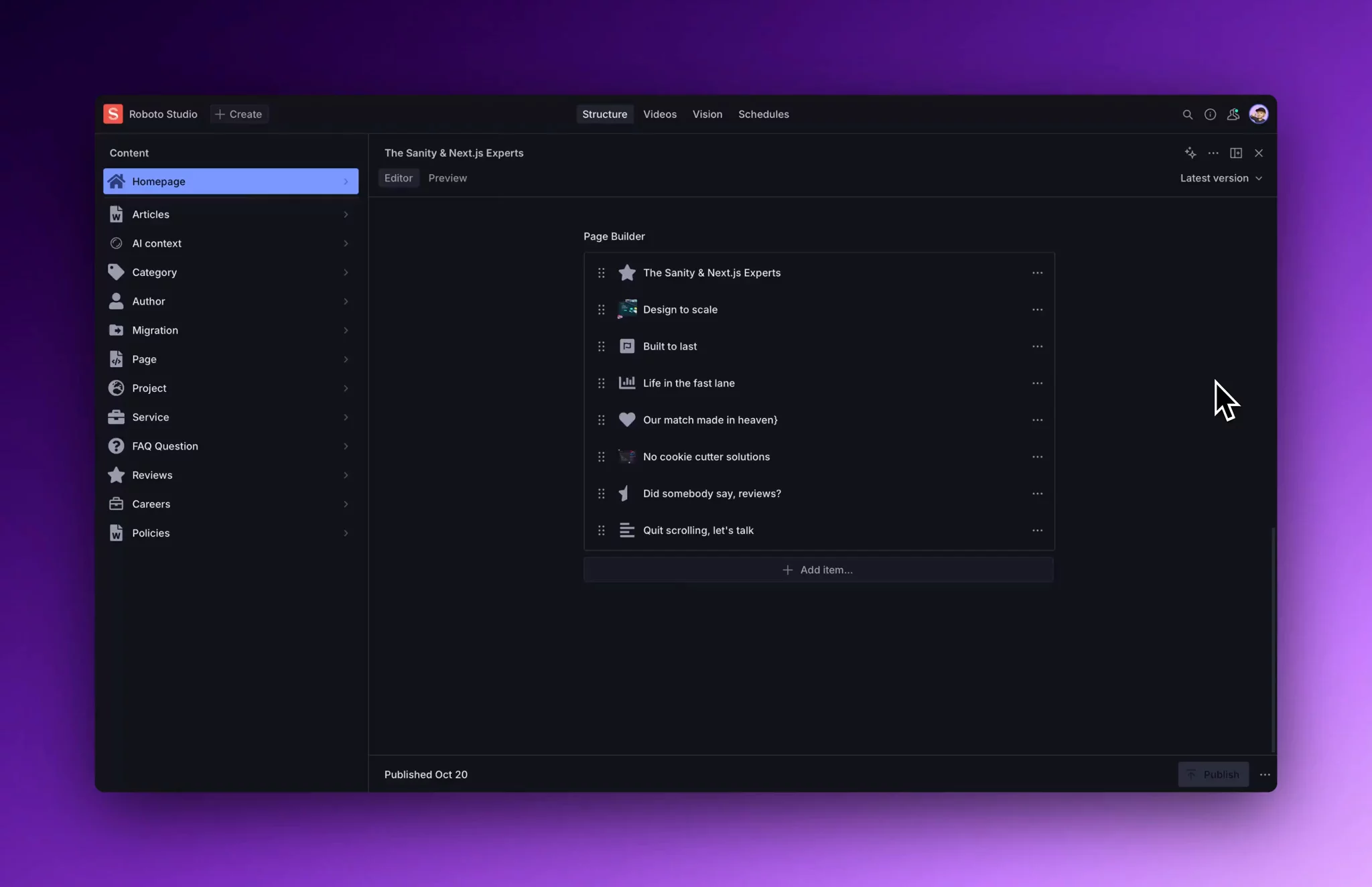Switch to the Schedules tab
Viewport: 1372px width, 887px height.
click(x=763, y=115)
